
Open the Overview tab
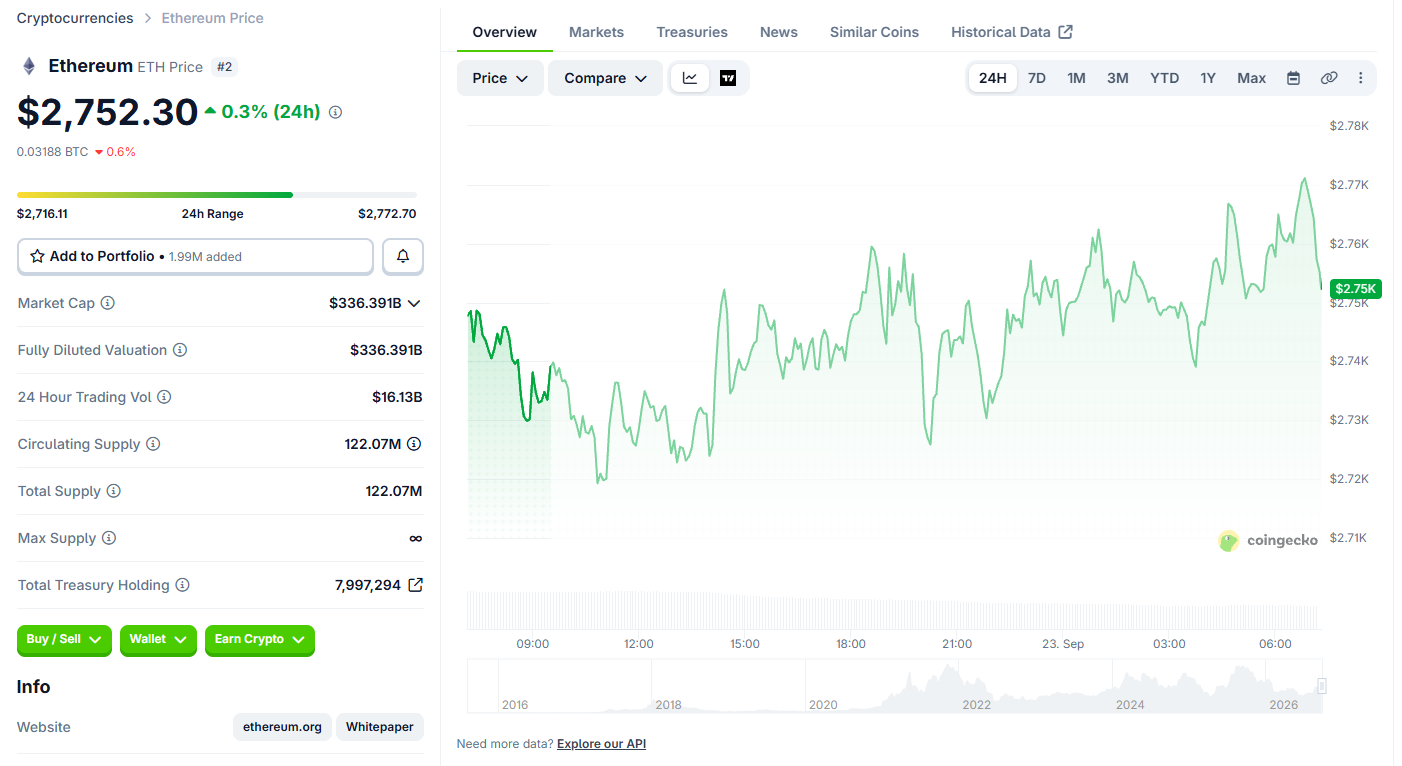click(x=505, y=32)
